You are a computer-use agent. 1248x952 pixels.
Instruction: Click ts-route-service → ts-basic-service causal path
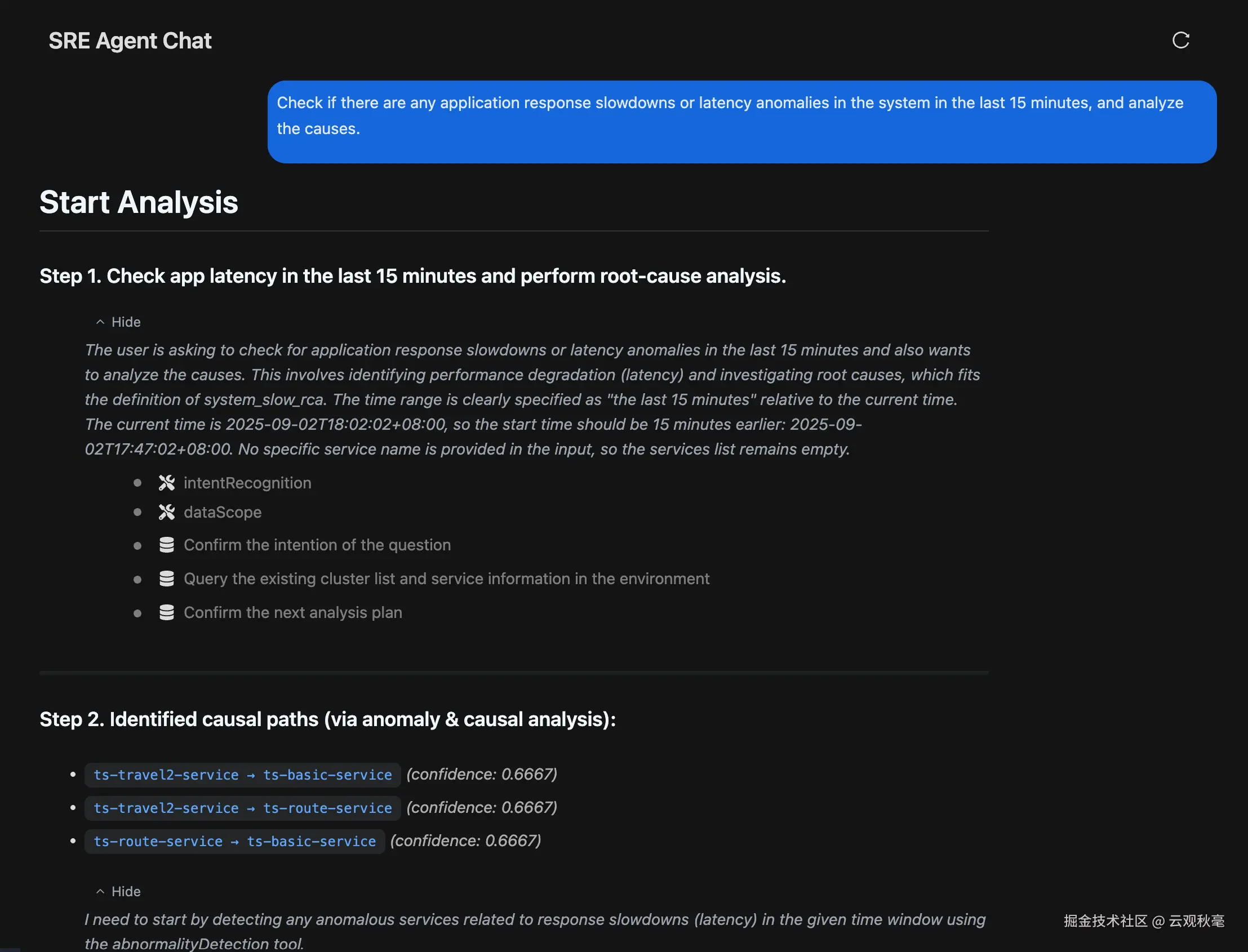coord(234,842)
